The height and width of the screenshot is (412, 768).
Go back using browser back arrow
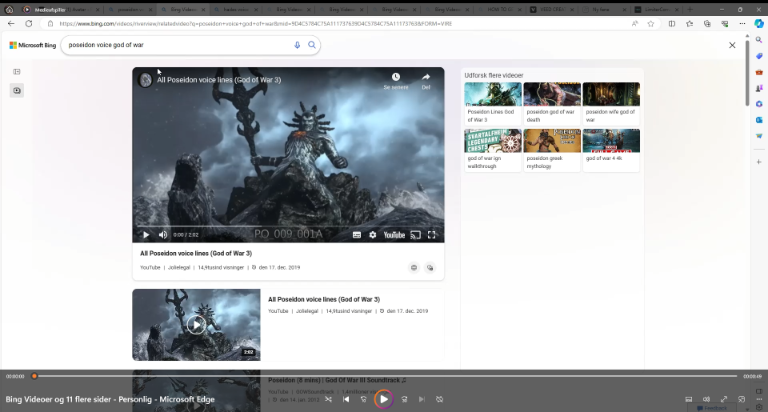pos(12,23)
